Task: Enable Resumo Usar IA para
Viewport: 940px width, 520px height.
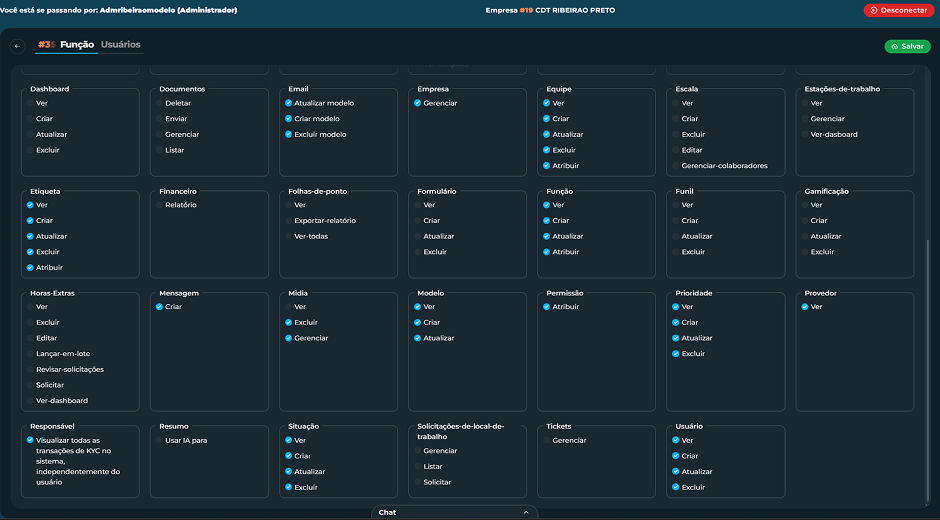Action: 159,440
